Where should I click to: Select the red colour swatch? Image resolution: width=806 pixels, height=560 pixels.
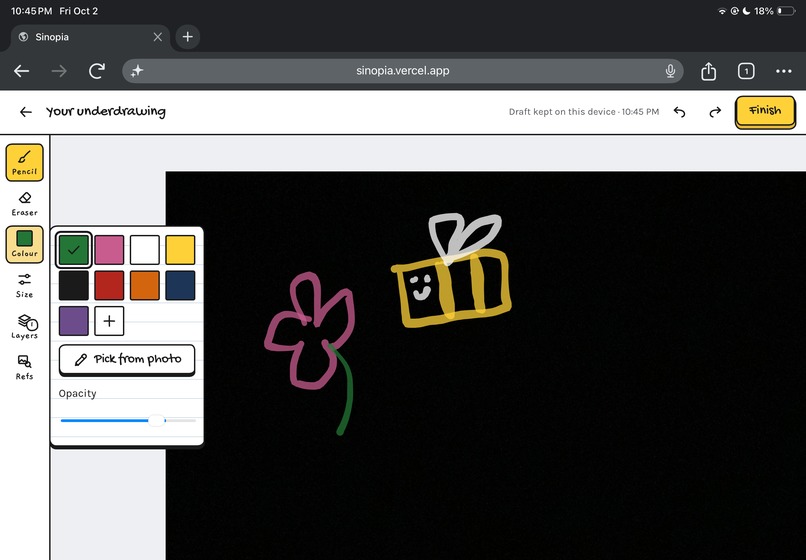click(109, 285)
